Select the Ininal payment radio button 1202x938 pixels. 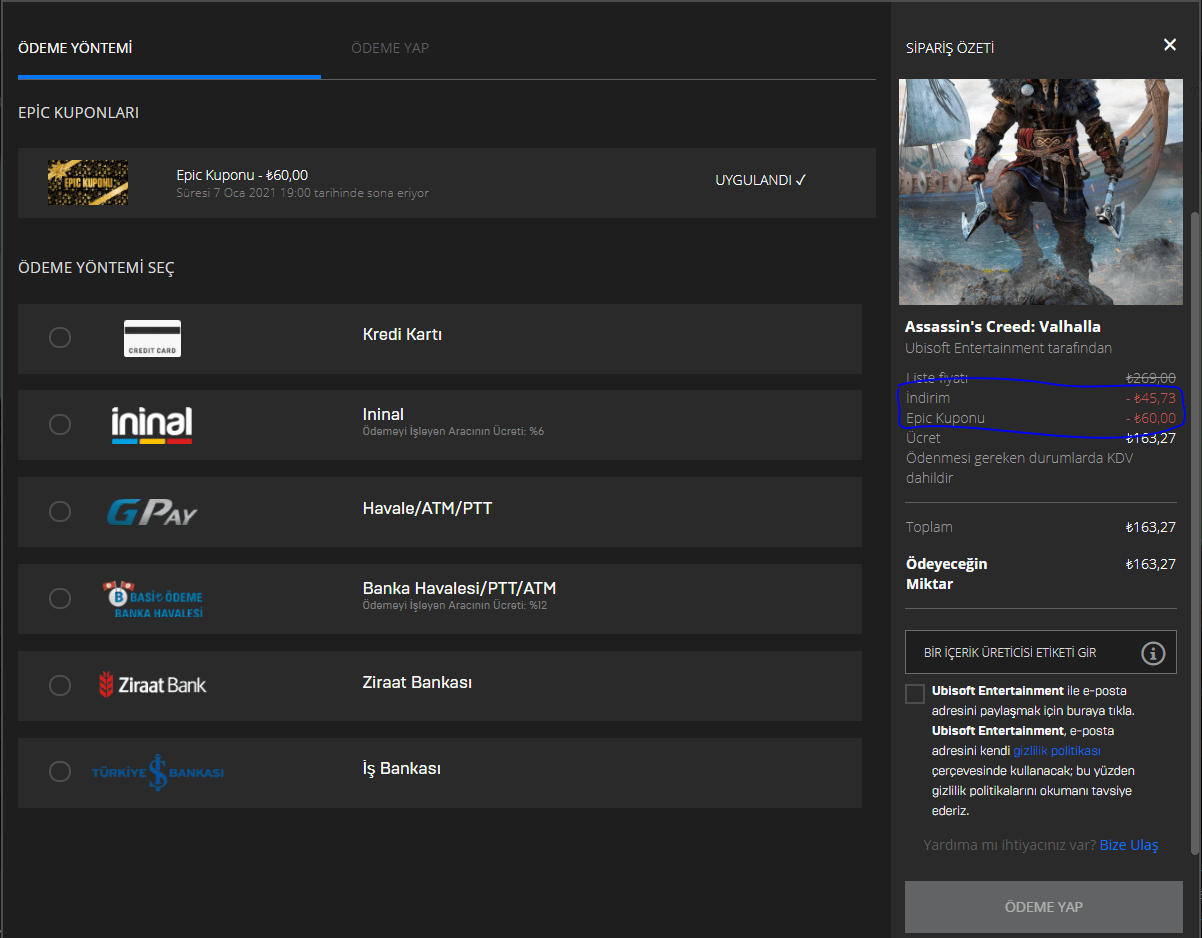tap(60, 424)
